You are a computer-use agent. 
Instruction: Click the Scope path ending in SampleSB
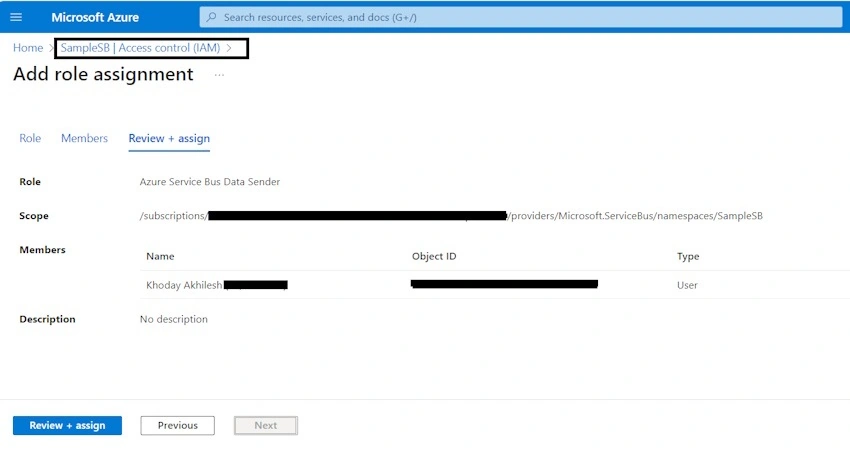click(x=451, y=216)
